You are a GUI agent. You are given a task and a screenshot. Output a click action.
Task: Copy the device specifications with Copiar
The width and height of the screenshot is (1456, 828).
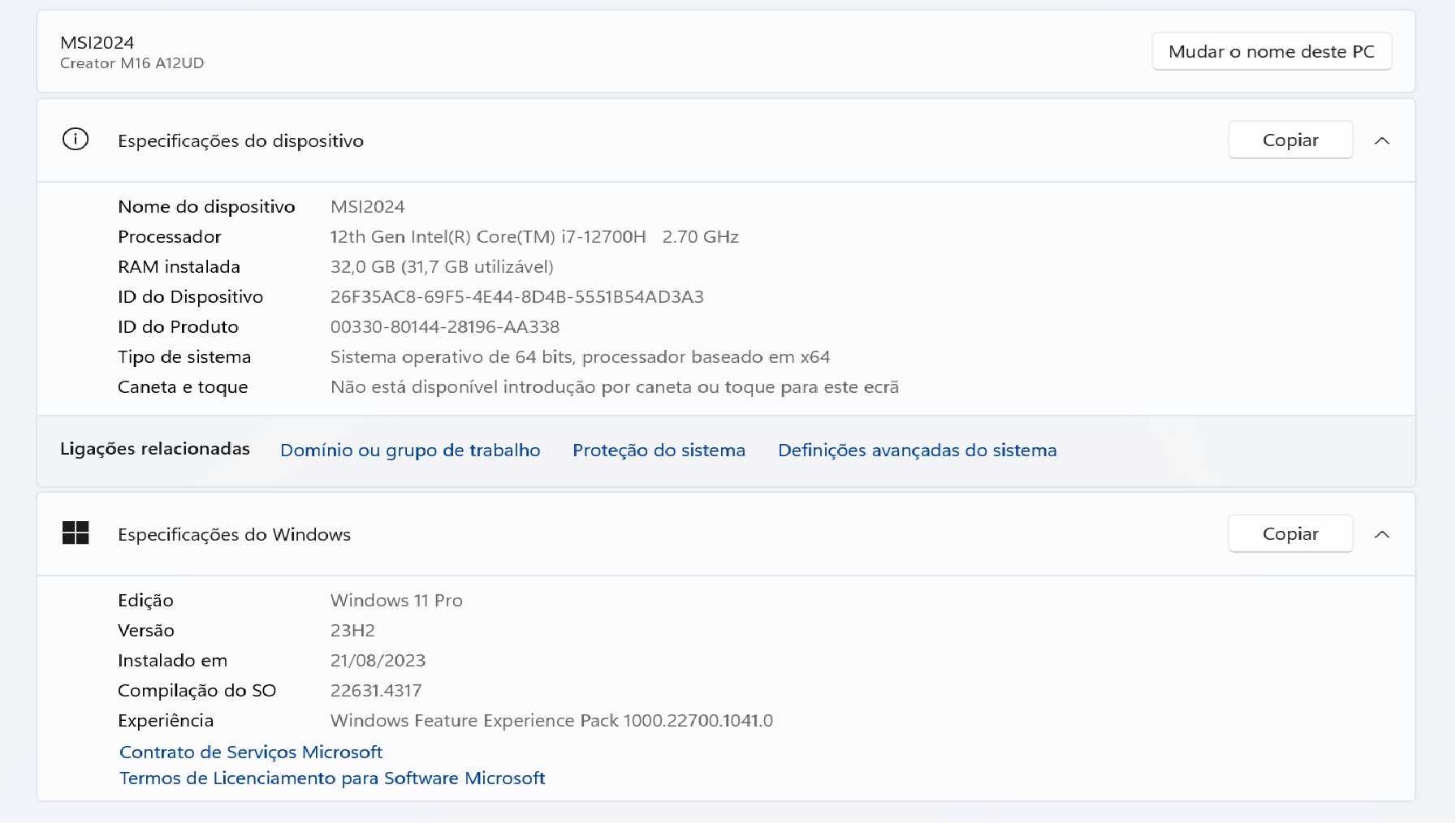pos(1290,140)
